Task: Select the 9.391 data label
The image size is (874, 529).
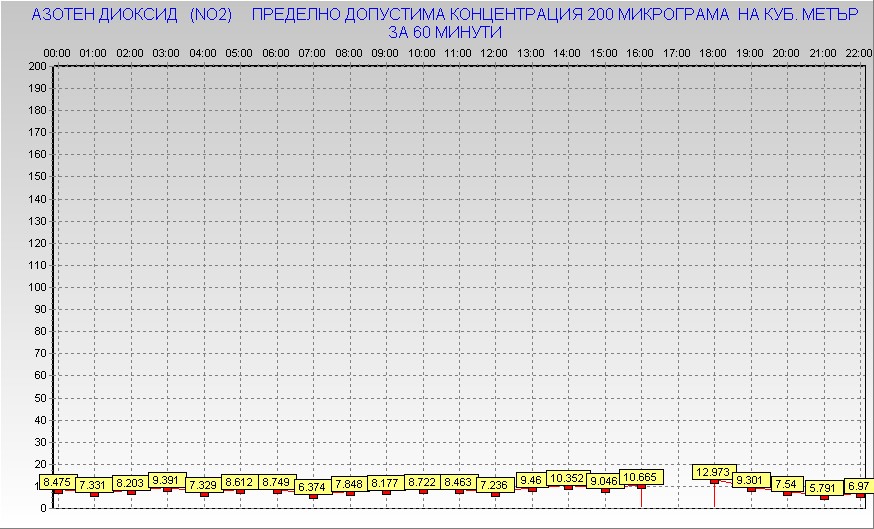Action: (x=167, y=480)
